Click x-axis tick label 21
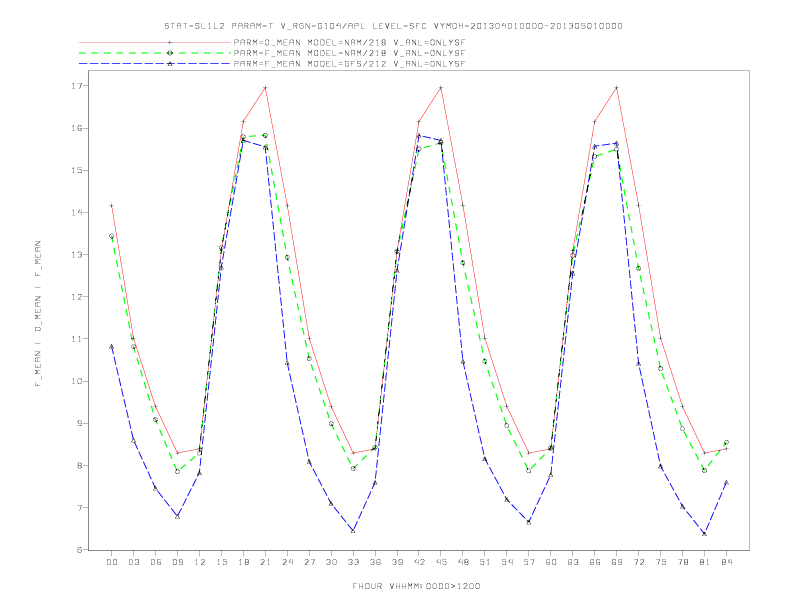This screenshot has width=792, height=612. pyautogui.click(x=265, y=562)
